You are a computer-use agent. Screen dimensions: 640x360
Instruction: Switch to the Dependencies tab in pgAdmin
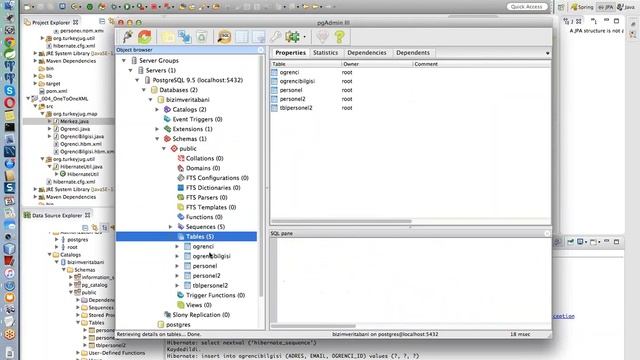(x=367, y=53)
